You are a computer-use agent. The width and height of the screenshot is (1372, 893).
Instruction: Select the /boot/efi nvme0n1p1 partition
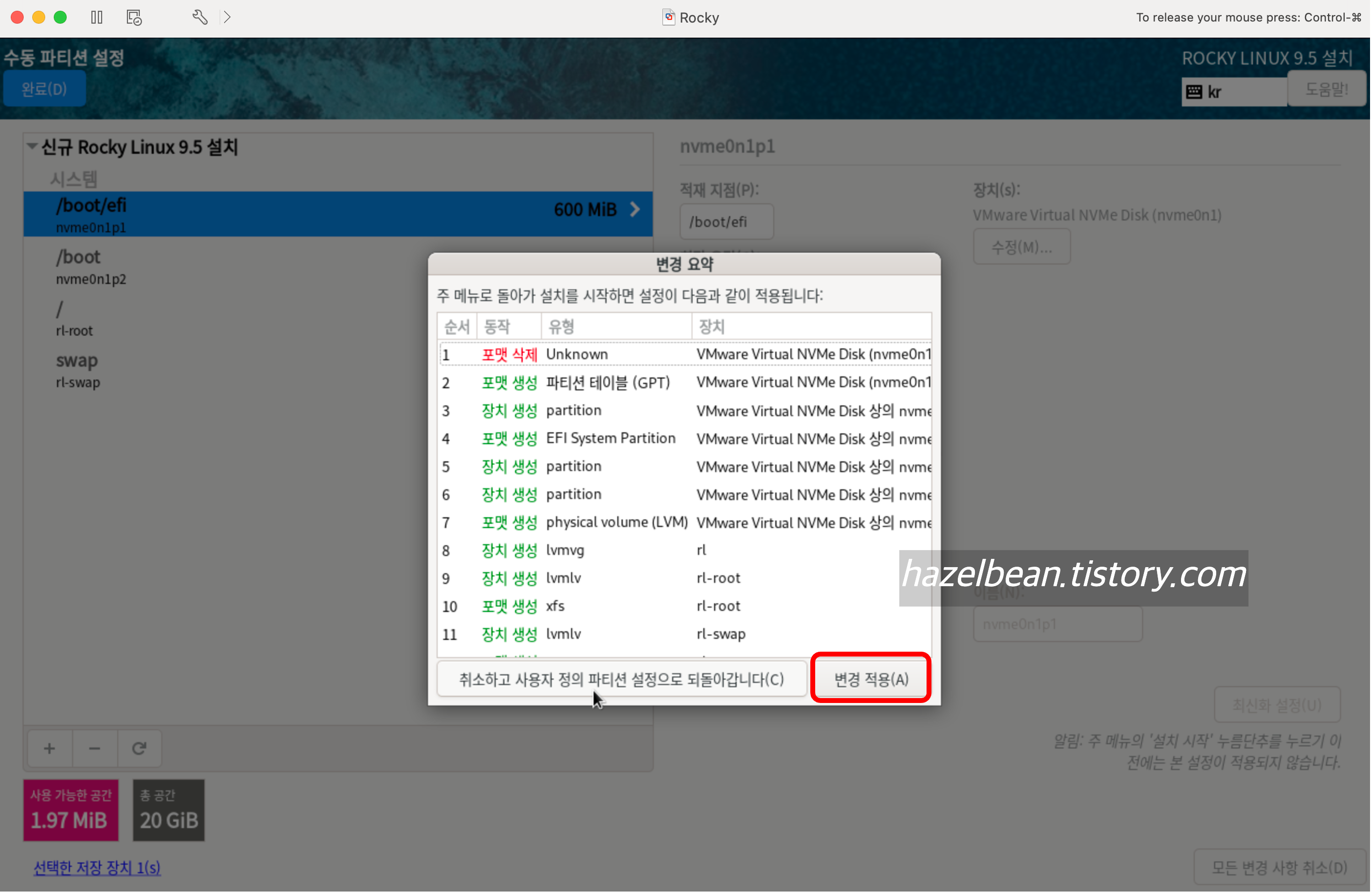pos(338,214)
